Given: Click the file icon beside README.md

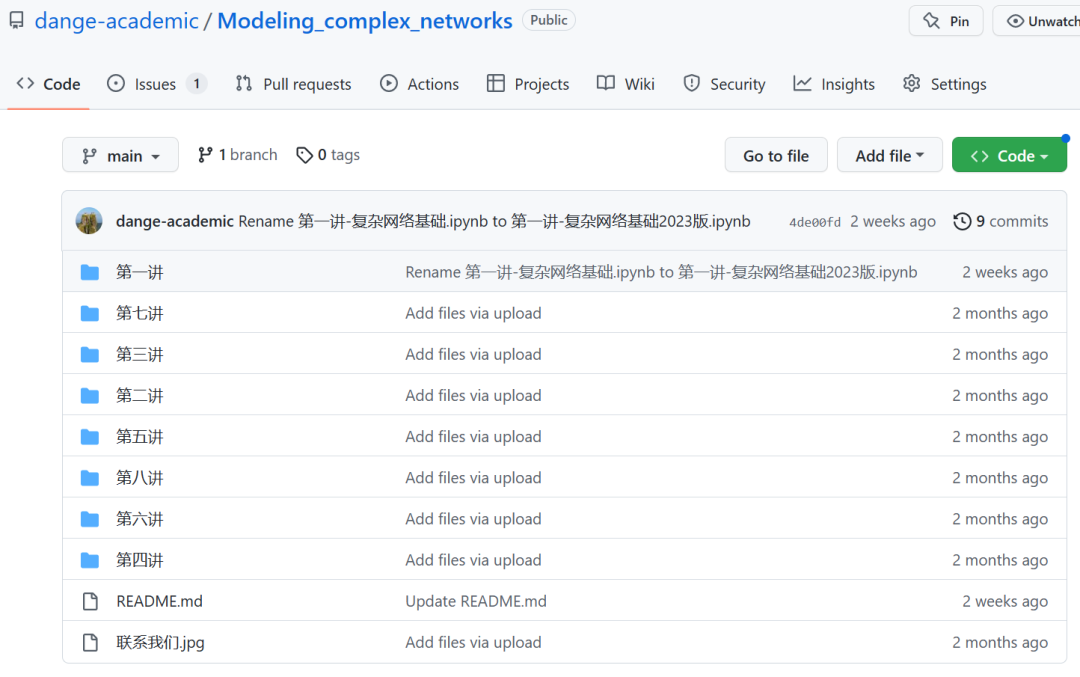Looking at the screenshot, I should pos(89,601).
